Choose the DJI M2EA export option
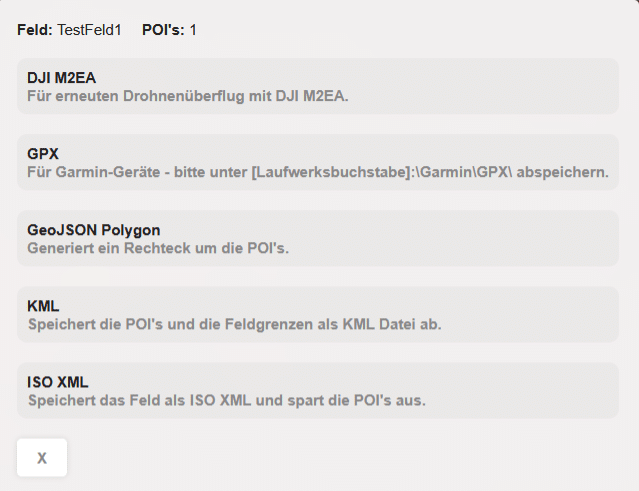The width and height of the screenshot is (639, 491). click(x=318, y=86)
